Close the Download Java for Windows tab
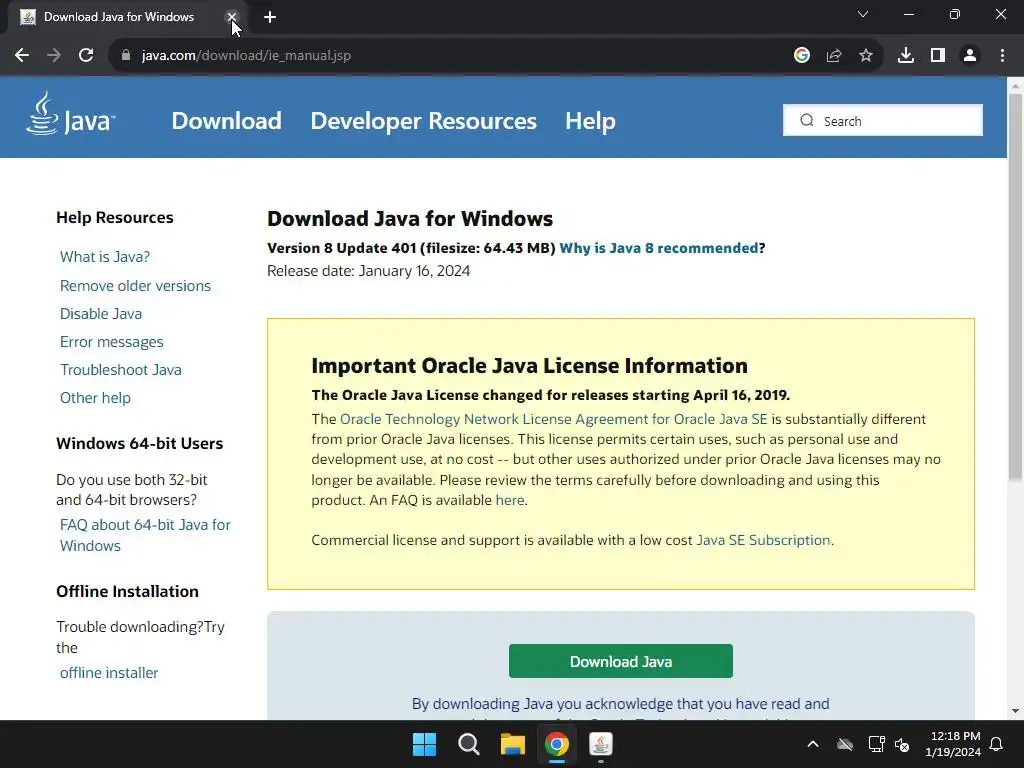The height and width of the screenshot is (768, 1024). click(x=231, y=17)
